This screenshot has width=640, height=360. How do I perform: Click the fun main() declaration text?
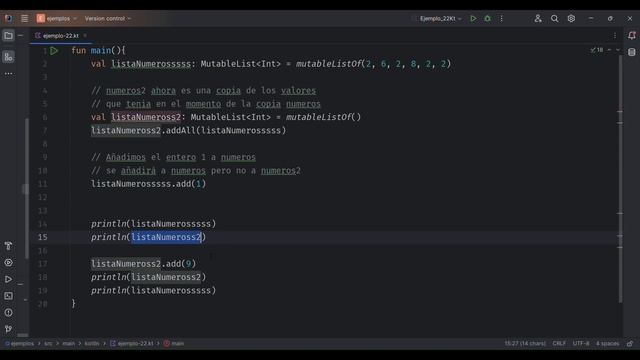point(98,51)
